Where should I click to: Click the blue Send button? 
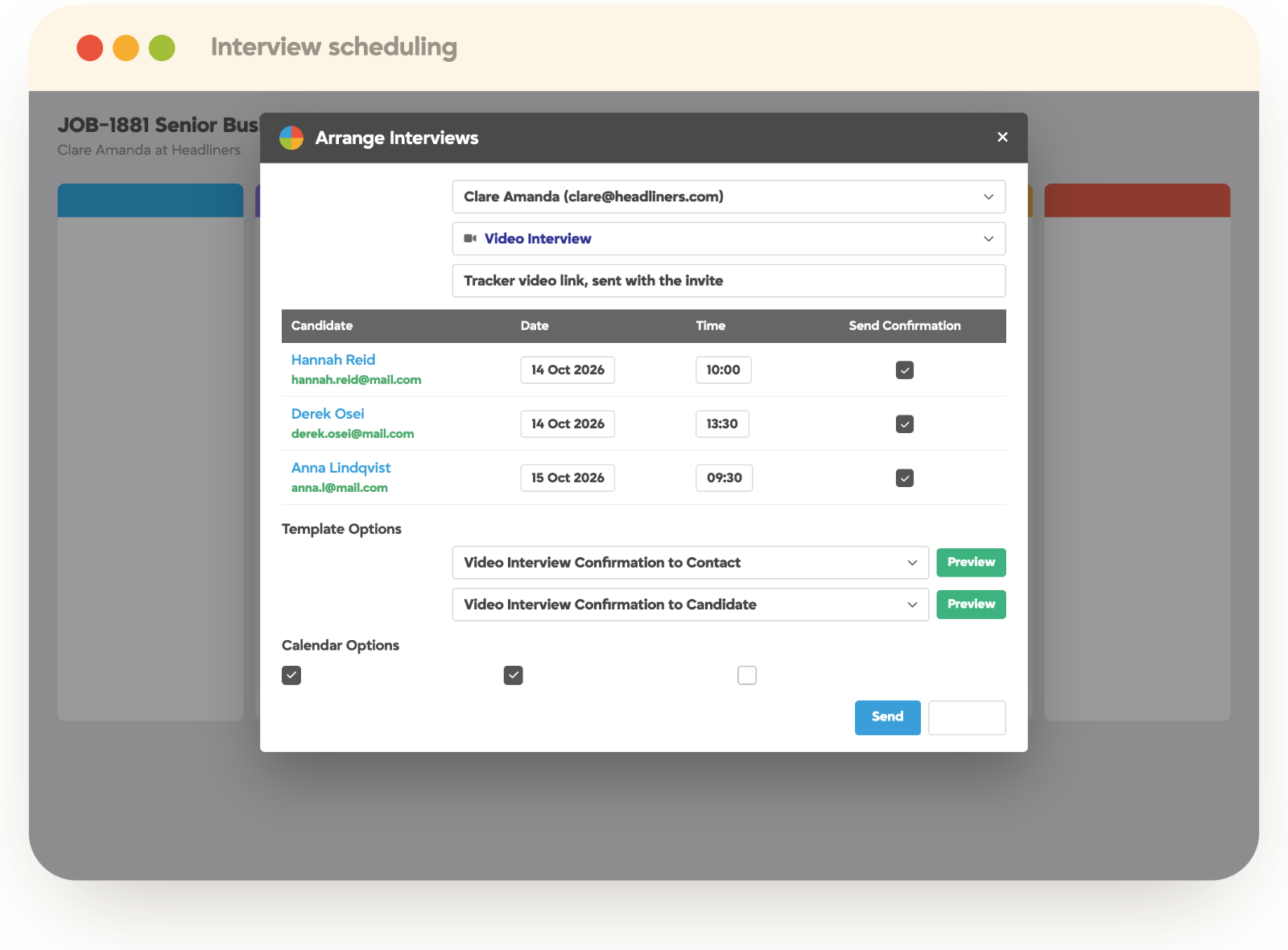(x=887, y=717)
